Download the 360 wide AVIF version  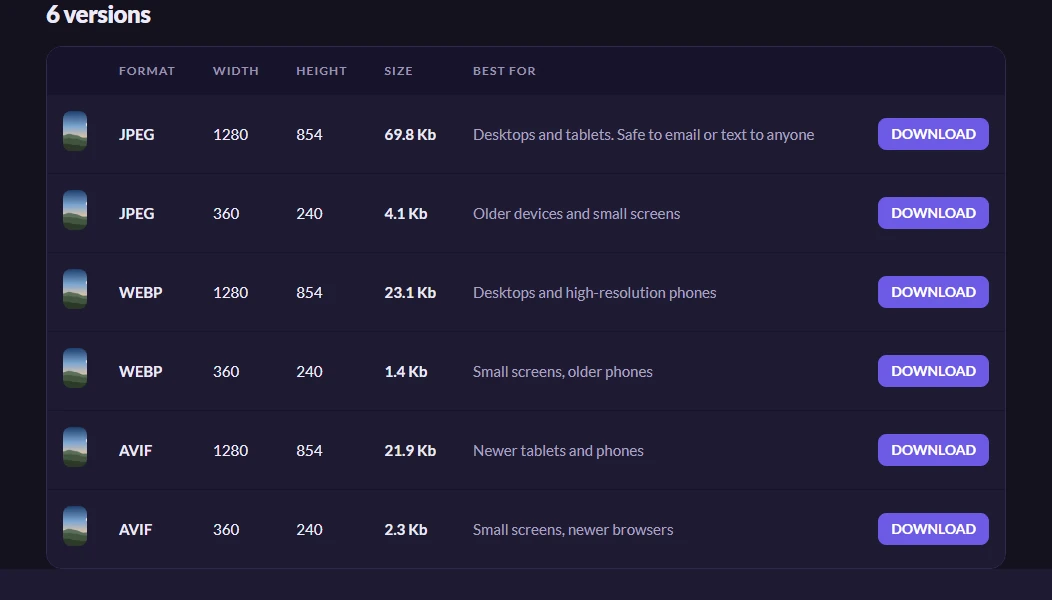(933, 529)
